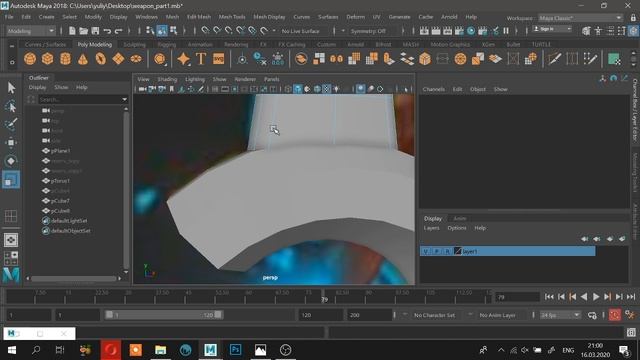Image resolution: width=640 pixels, height=360 pixels.
Task: Click the SVG import shelf icon
Action: (x=218, y=59)
